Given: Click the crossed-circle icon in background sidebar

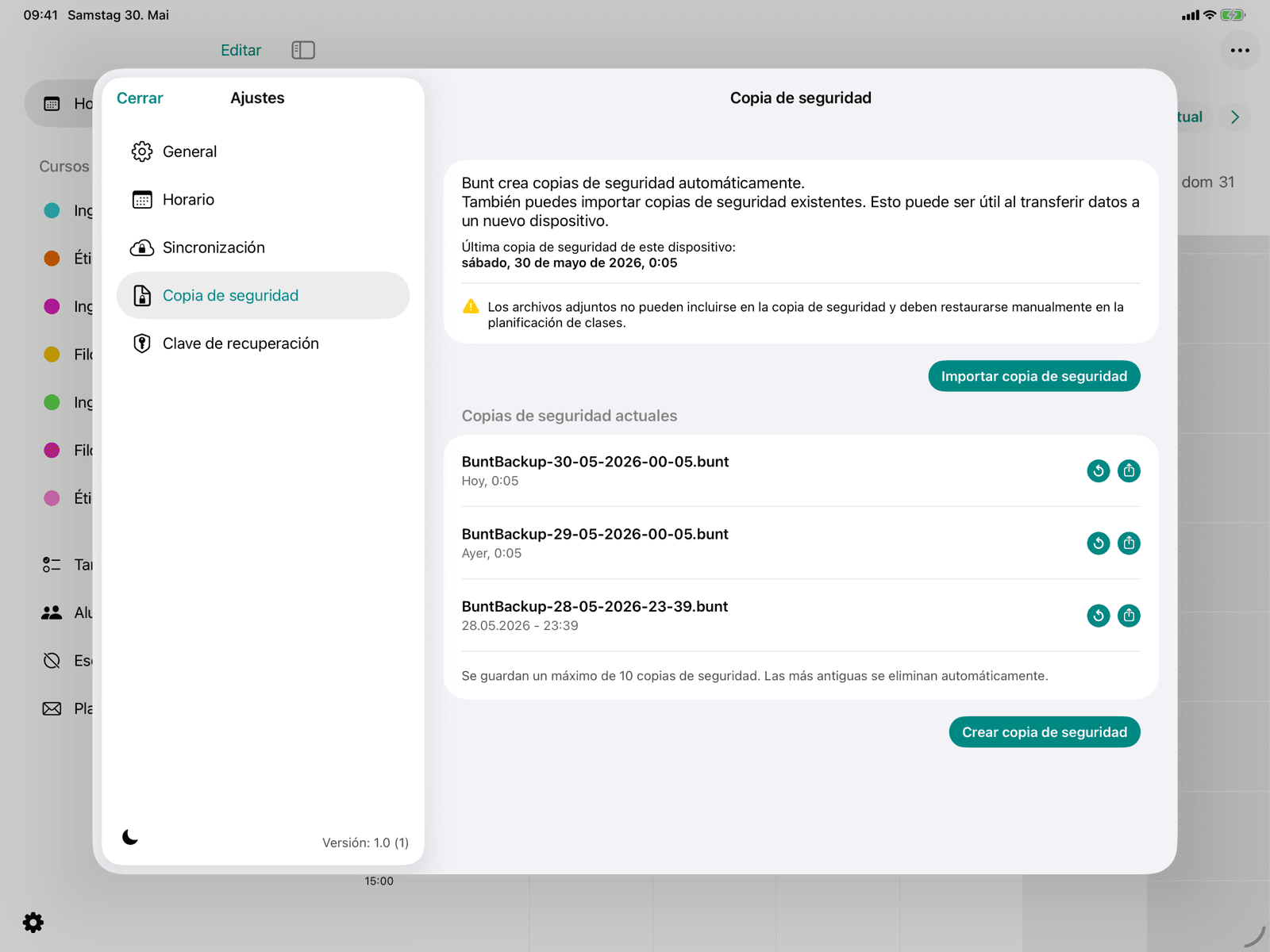Looking at the screenshot, I should coord(52,661).
